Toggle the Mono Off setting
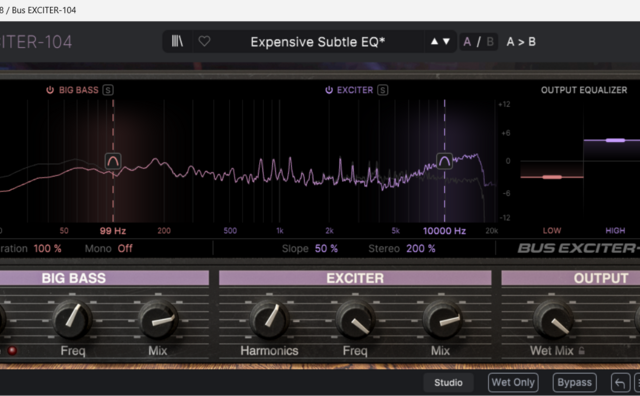Image resolution: width=640 pixels, height=396 pixels. 125,248
